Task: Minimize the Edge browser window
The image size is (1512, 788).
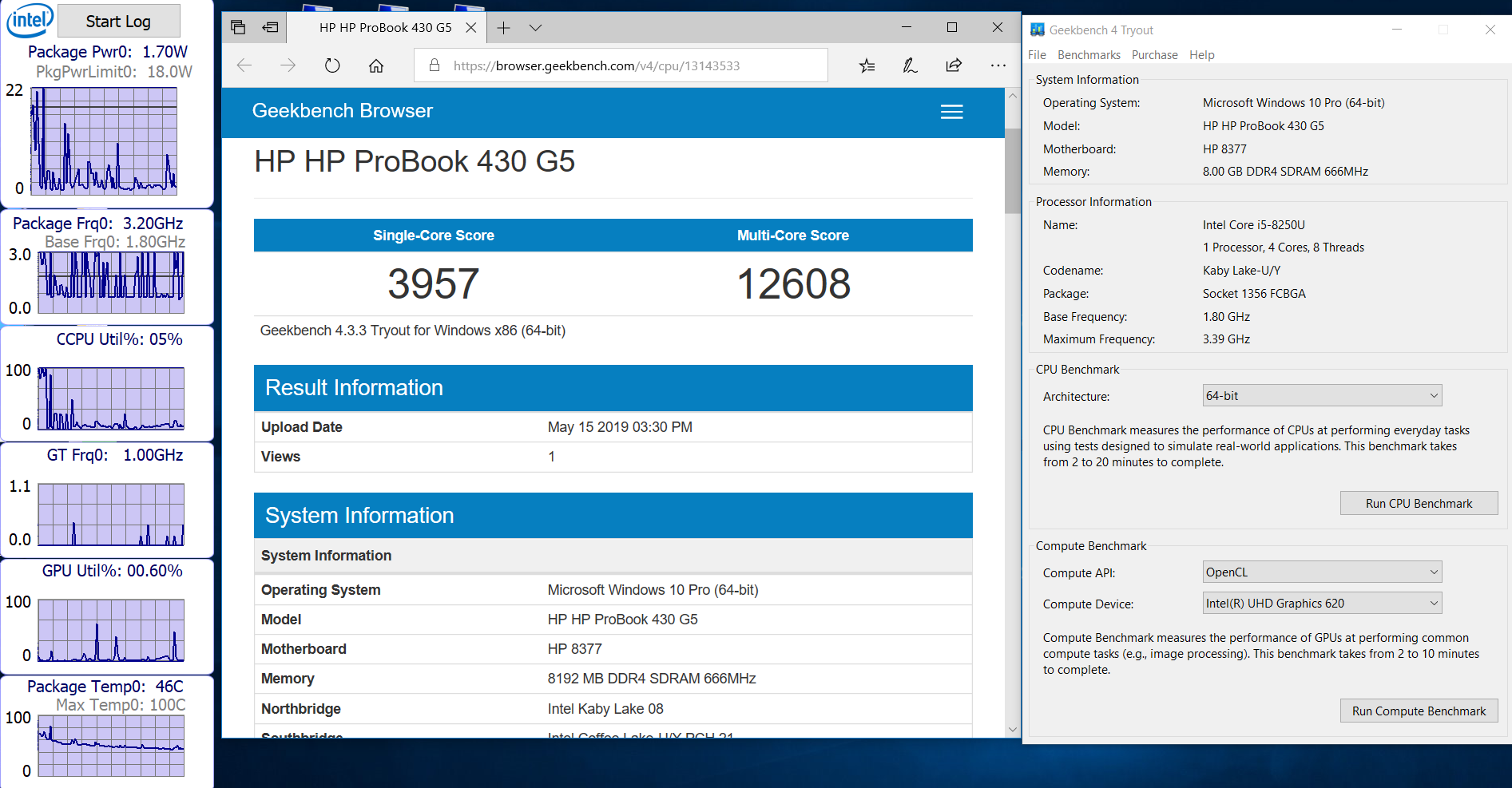Action: (x=907, y=27)
